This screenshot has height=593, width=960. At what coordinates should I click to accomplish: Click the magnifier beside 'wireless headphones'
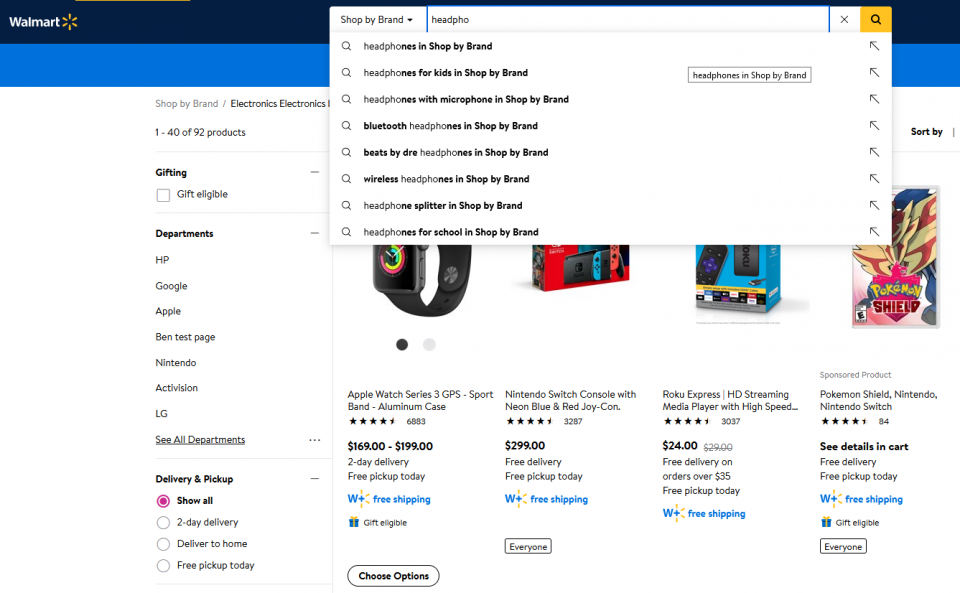[x=347, y=179]
